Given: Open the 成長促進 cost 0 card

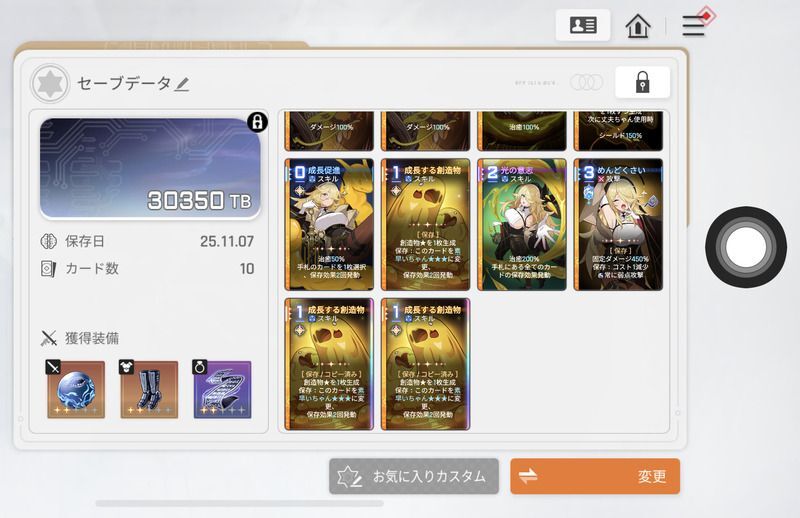Looking at the screenshot, I should pos(329,225).
